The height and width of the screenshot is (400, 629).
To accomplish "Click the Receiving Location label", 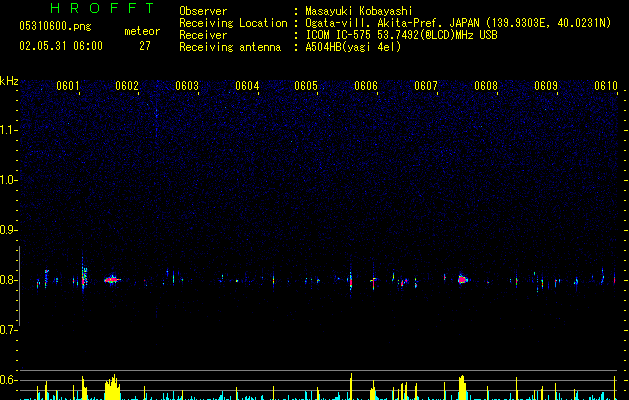I will pos(233,23).
